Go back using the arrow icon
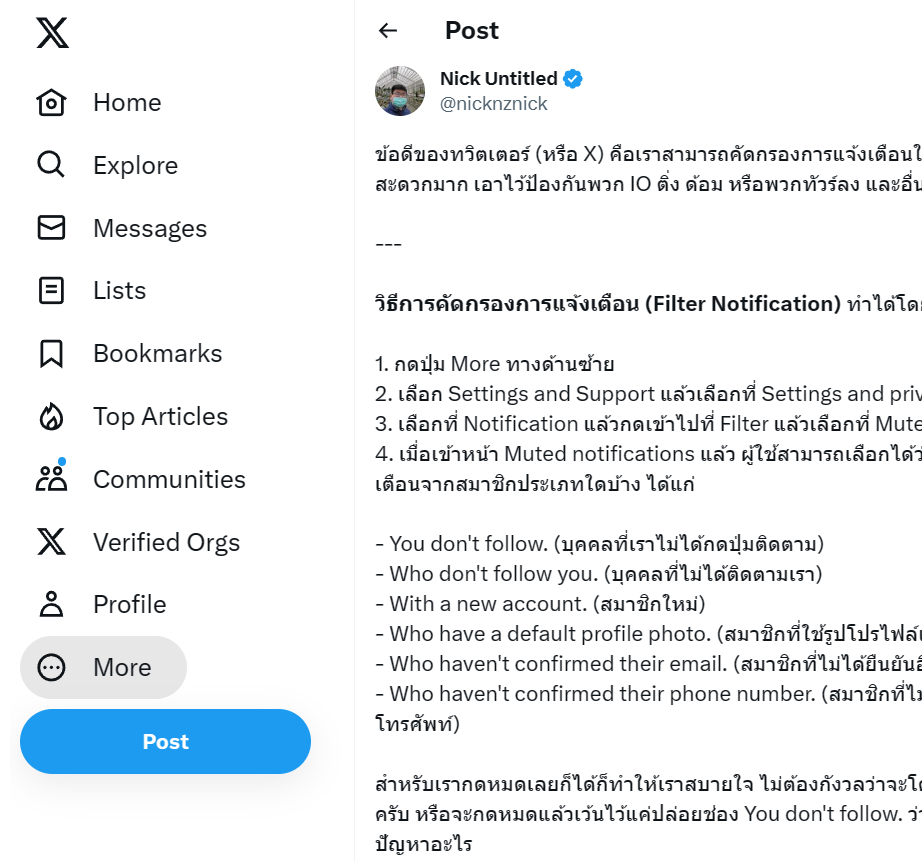The width and height of the screenshot is (922, 862). pyautogui.click(x=388, y=31)
